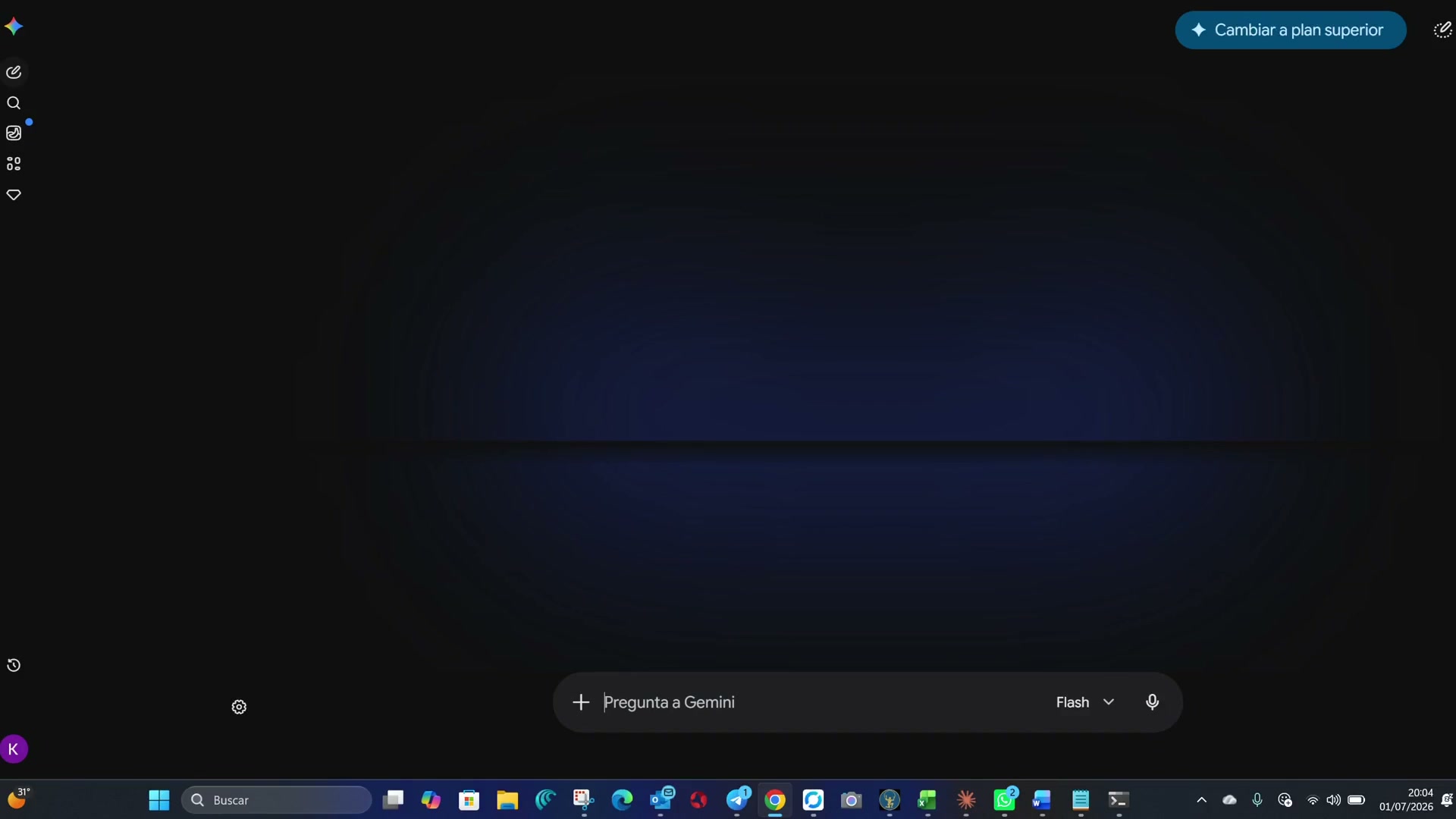This screenshot has width=1456, height=819.
Task: Expand the Flash model selector dropdown
Action: click(1085, 702)
